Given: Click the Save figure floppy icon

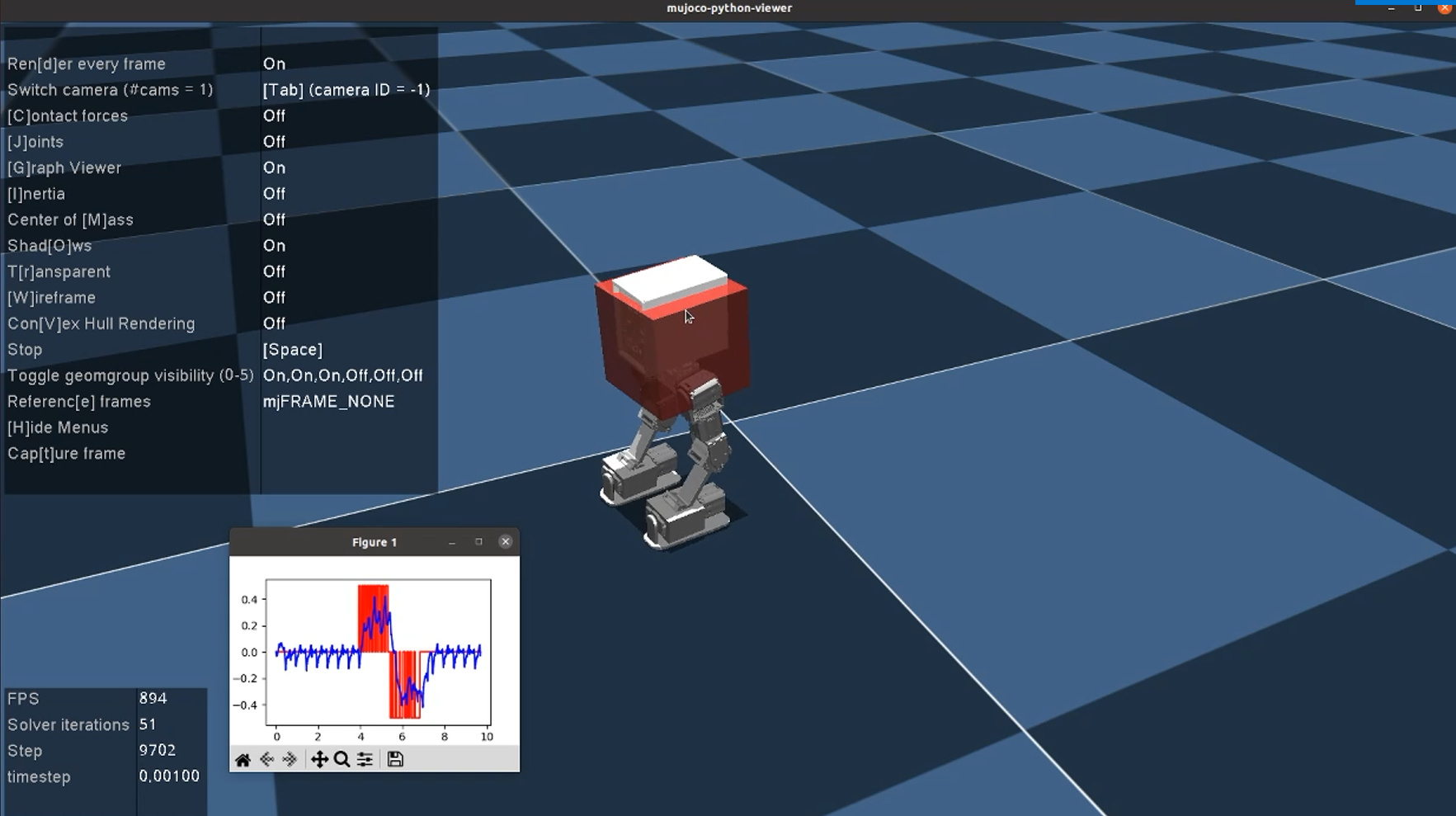Looking at the screenshot, I should coord(395,759).
